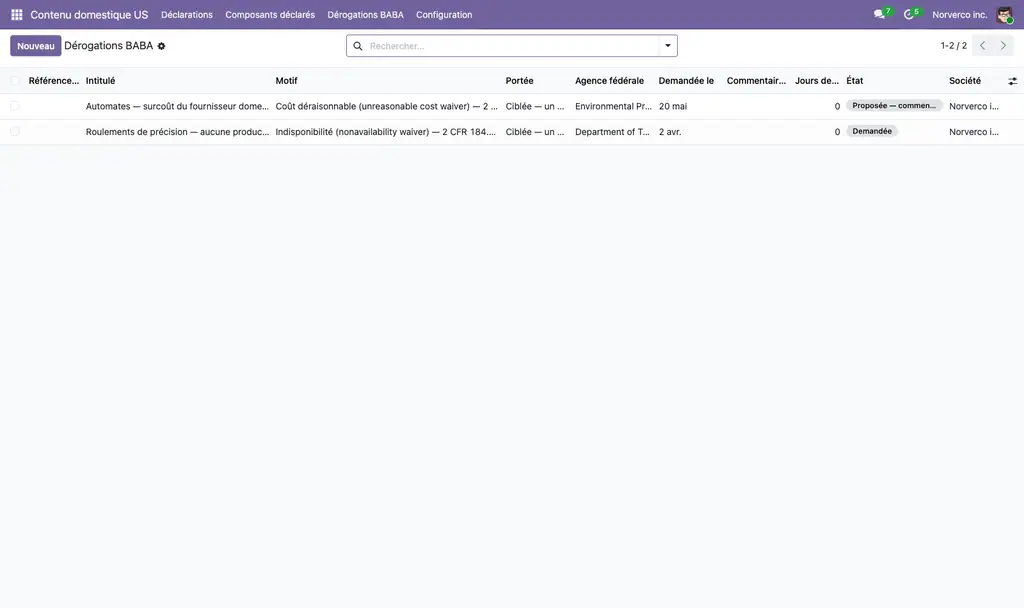This screenshot has width=1024, height=608.
Task: Open the Configuration menu
Action: pyautogui.click(x=444, y=14)
